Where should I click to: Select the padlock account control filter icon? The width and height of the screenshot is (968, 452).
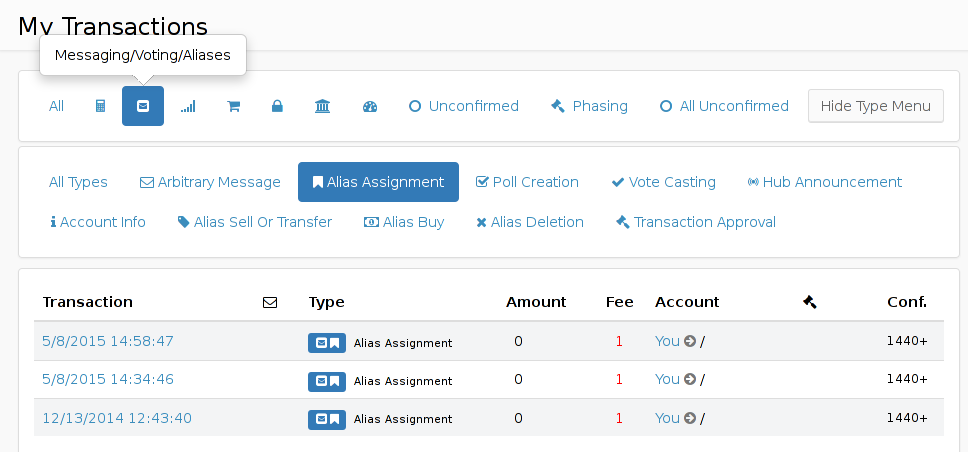point(277,106)
